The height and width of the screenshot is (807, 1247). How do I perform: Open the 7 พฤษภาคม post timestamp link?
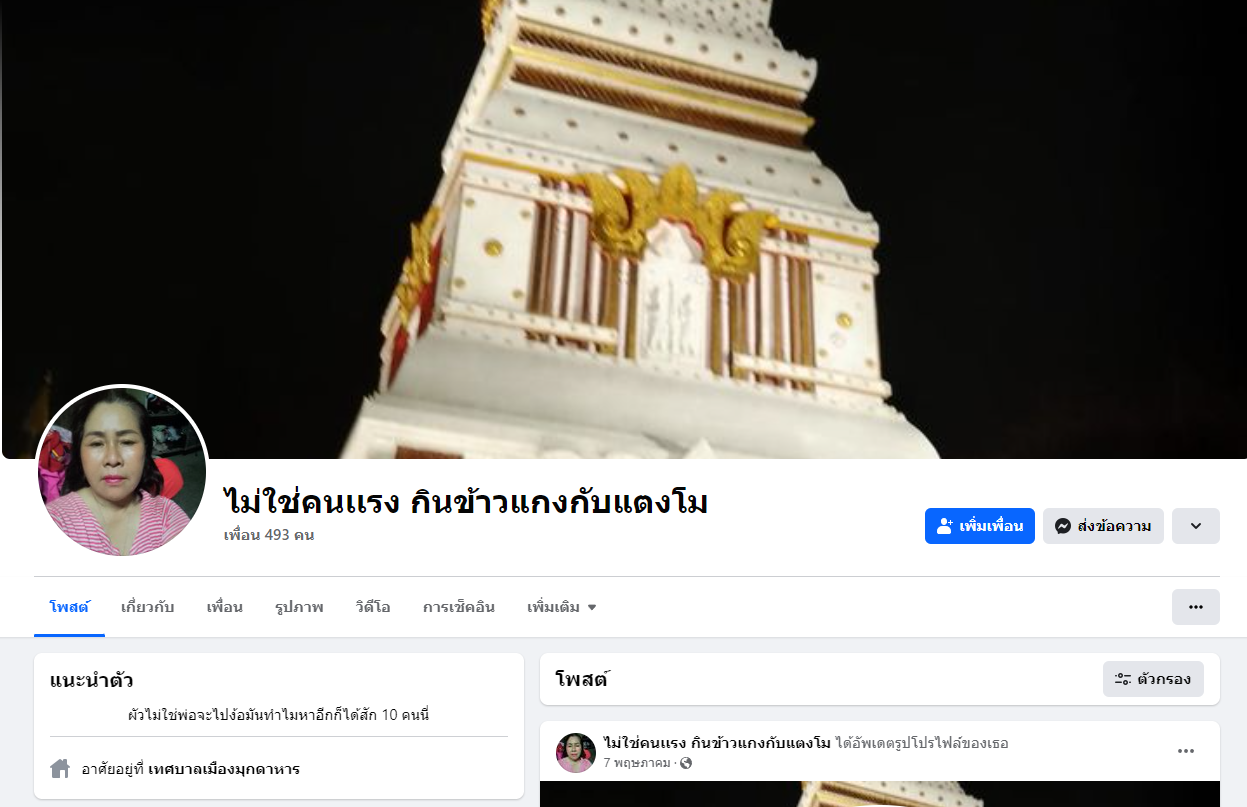click(639, 763)
